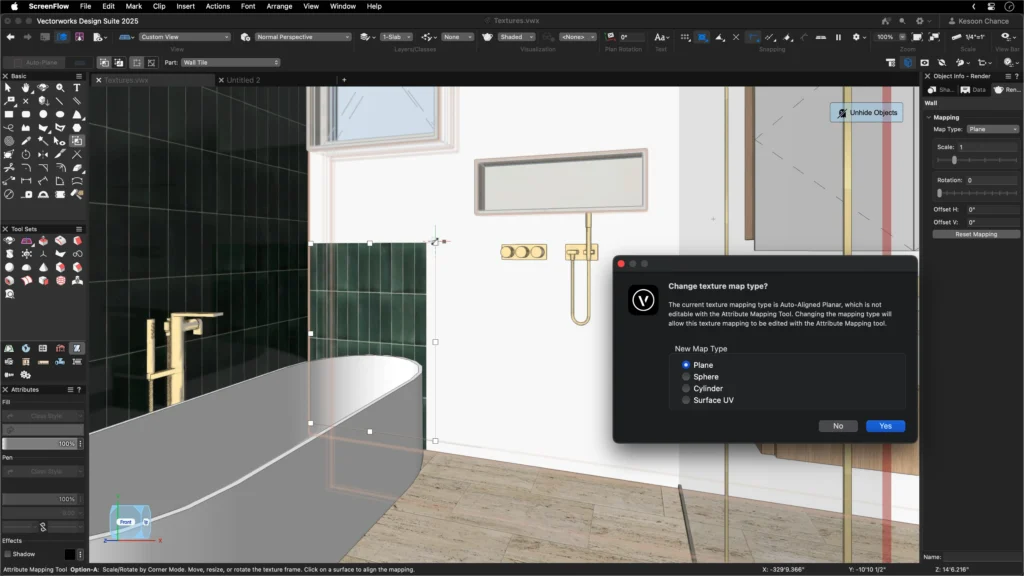
Task: Switch to the Untitled 2 document tab
Action: coord(243,80)
